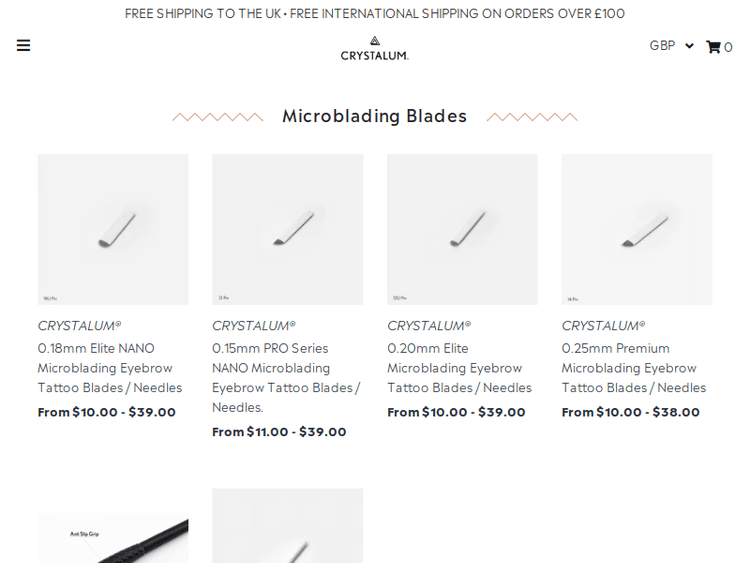Screen dimensions: 750x563
Task: Open 0.15mm PRO Series blade image
Action: click(287, 229)
